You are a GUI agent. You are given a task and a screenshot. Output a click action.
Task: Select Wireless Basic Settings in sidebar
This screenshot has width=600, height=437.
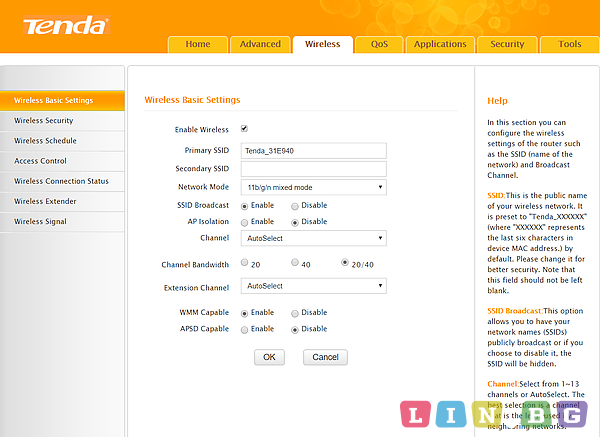[x=62, y=101]
